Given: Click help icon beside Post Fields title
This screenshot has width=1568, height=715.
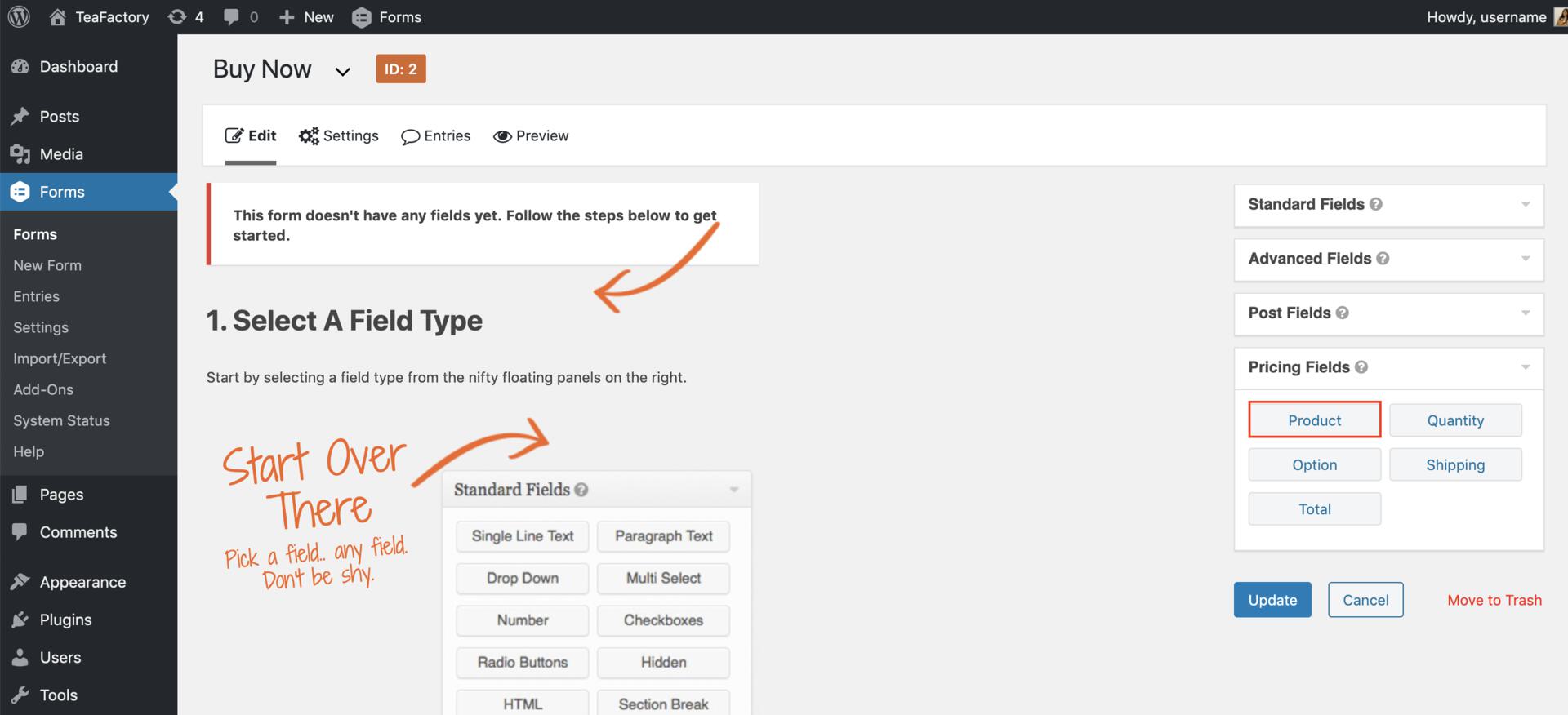Looking at the screenshot, I should click(1342, 313).
